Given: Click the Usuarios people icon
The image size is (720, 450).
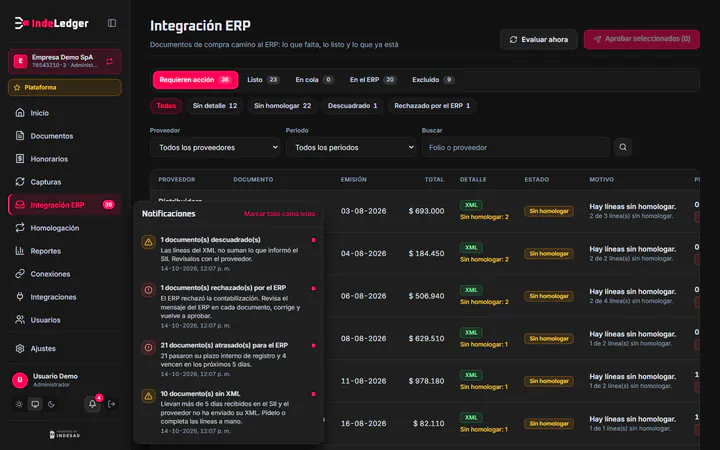Looking at the screenshot, I should (20, 320).
